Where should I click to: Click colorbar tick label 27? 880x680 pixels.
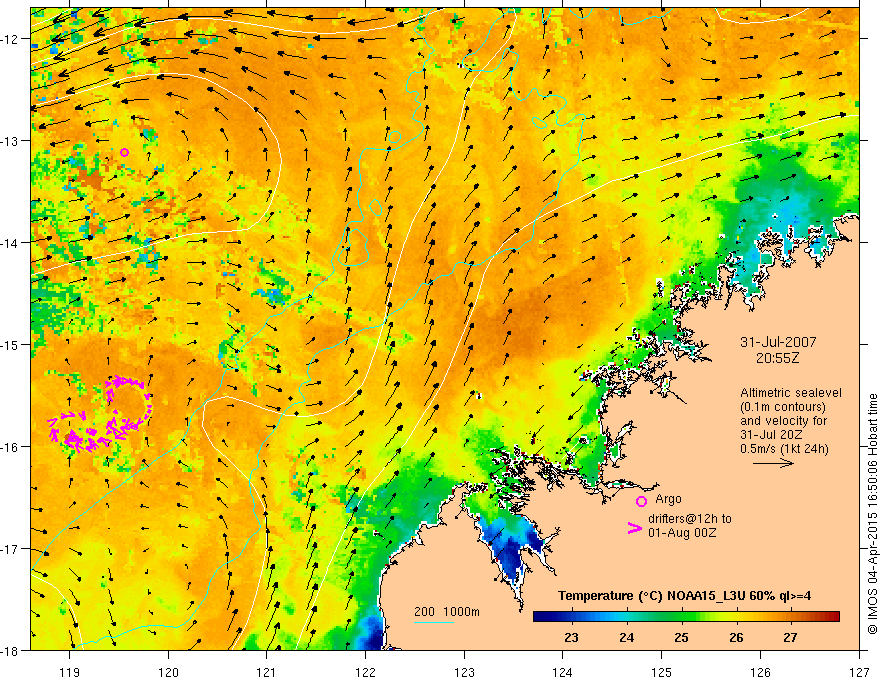pyautogui.click(x=790, y=638)
